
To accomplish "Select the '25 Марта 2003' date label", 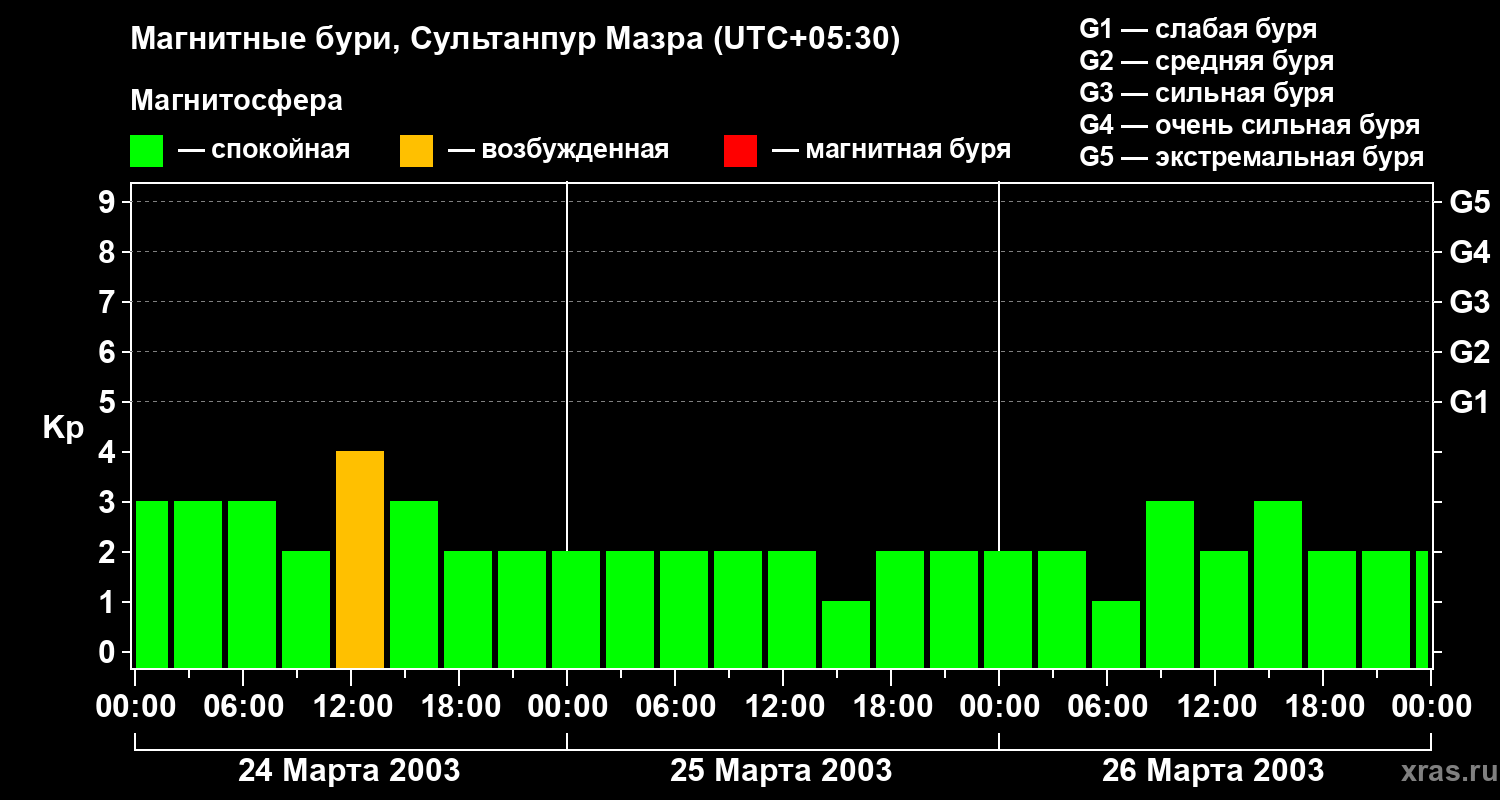I will click(781, 771).
